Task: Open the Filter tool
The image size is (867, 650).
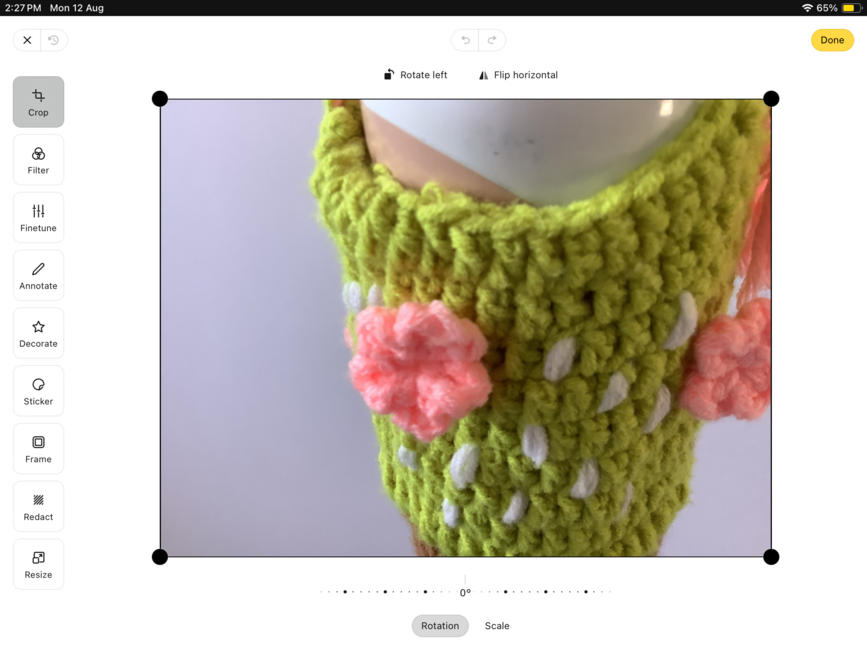Action: (38, 160)
